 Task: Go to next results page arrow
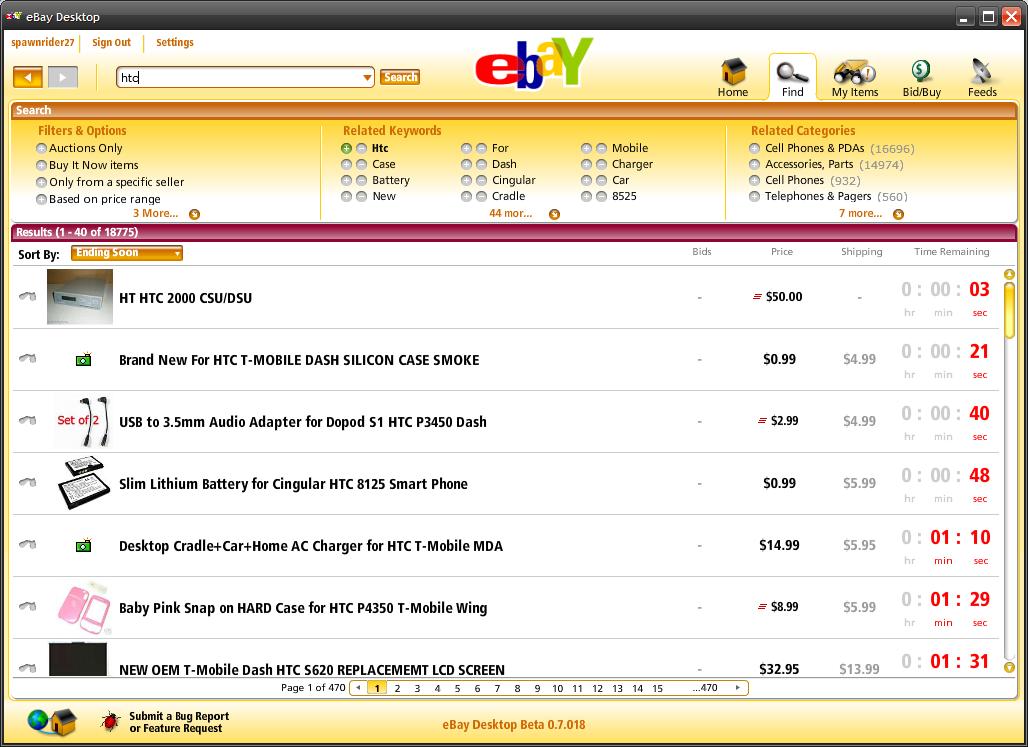[x=738, y=688]
